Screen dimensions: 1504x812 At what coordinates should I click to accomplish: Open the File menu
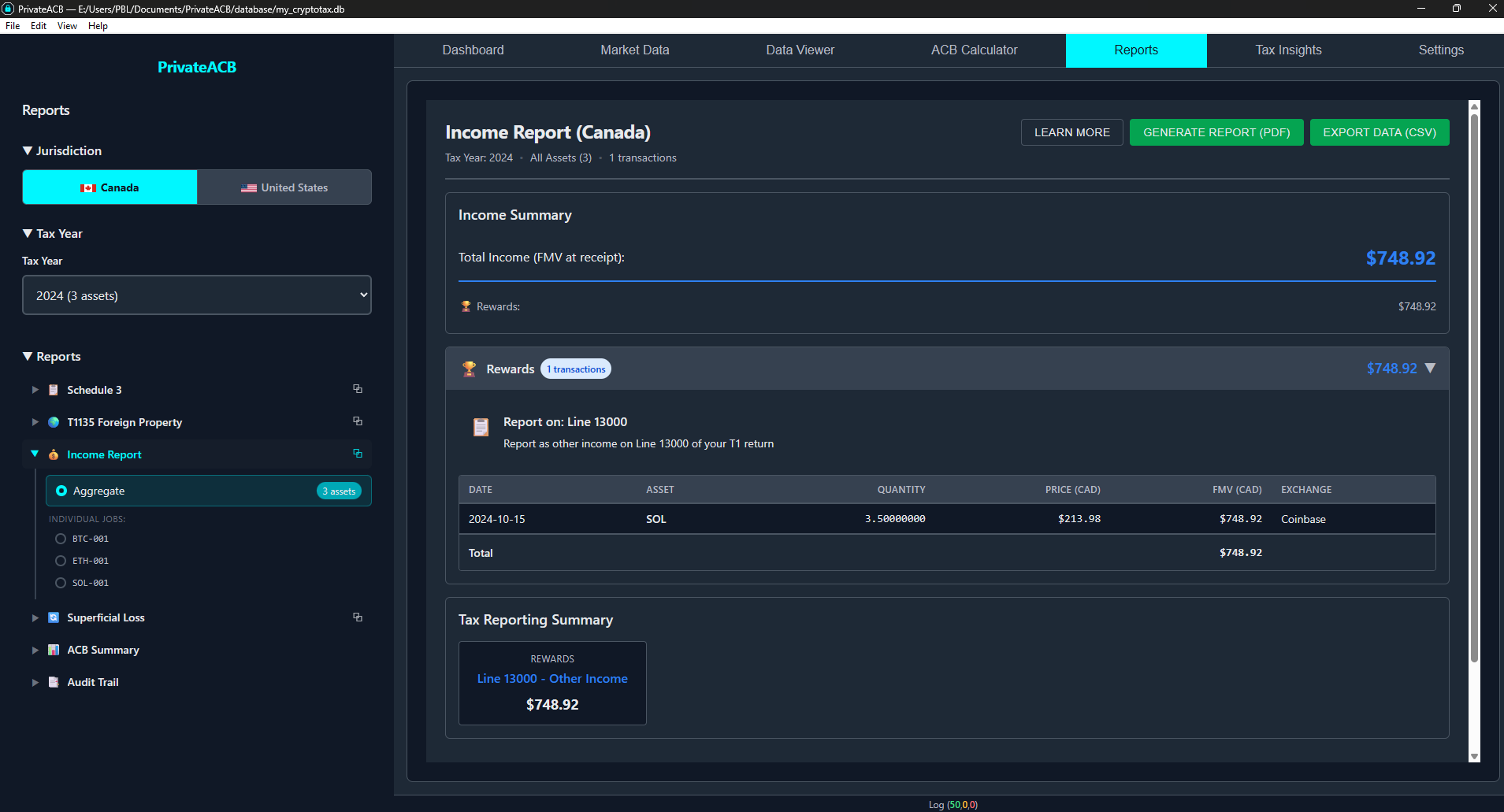(13, 25)
